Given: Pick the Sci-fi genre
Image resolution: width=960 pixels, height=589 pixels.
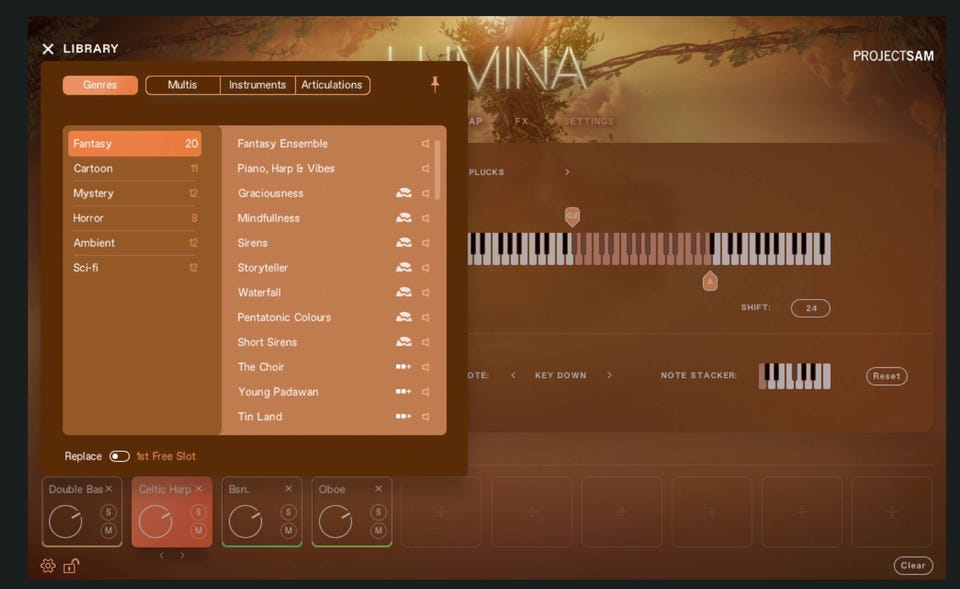Looking at the screenshot, I should [135, 268].
